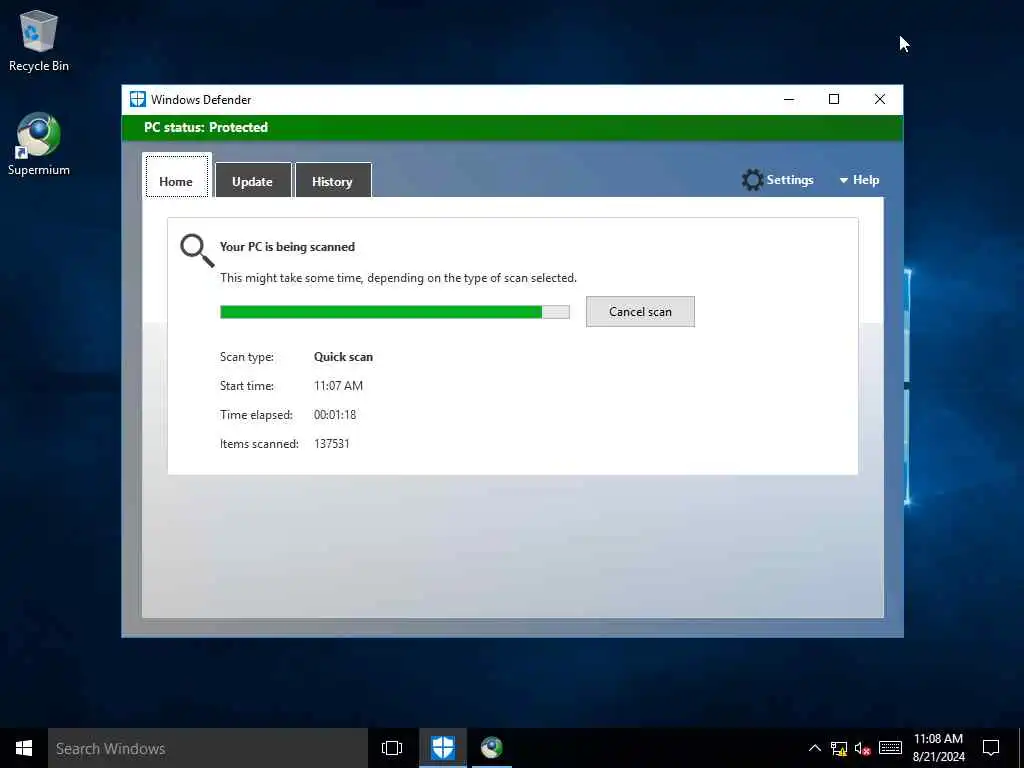Screen dimensions: 1024x768
Task: Minimize the Windows Defender window
Action: [789, 99]
